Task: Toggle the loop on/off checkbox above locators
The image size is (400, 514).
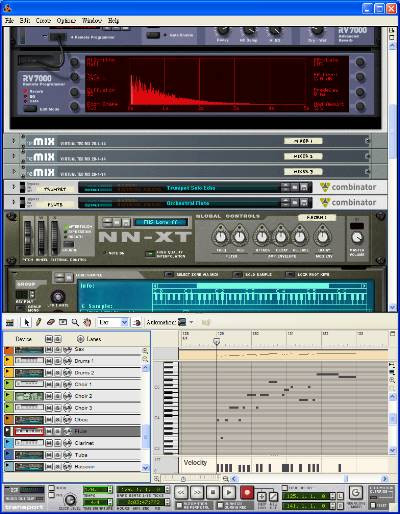Action: pos(285,488)
